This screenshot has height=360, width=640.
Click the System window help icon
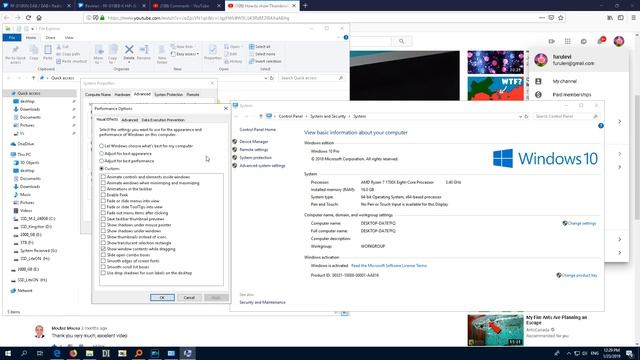point(600,126)
